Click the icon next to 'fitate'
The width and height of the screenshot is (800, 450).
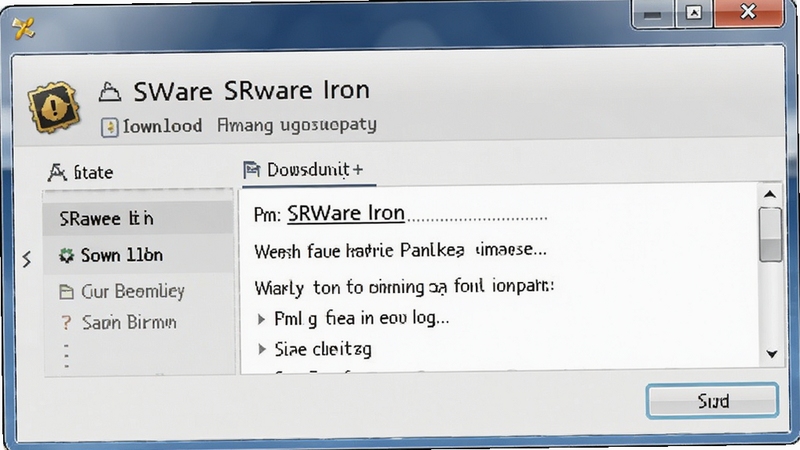point(57,172)
